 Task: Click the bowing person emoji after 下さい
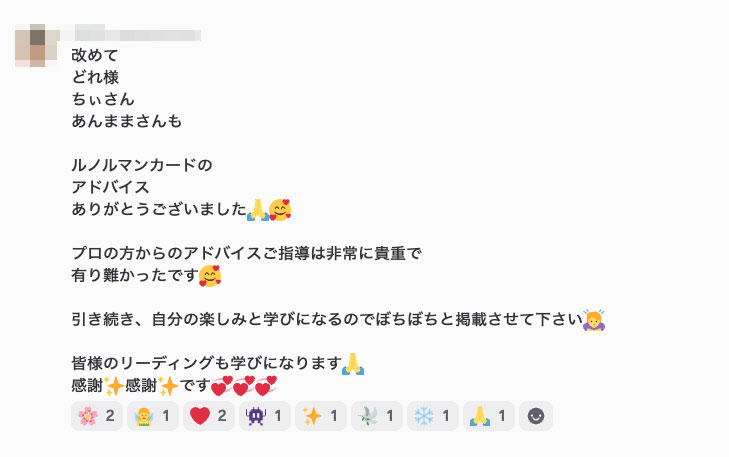coord(594,320)
